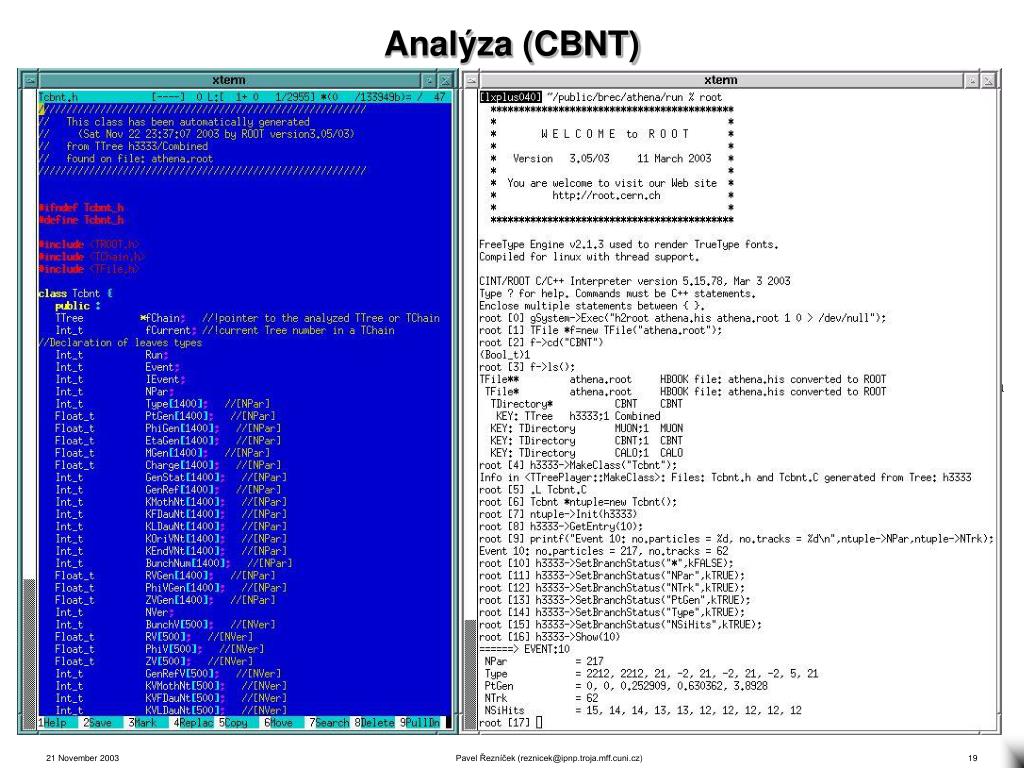Click the 'Declaration of leaves types' comment
Image resolution: width=1024 pixels, height=768 pixels.
tap(120, 342)
